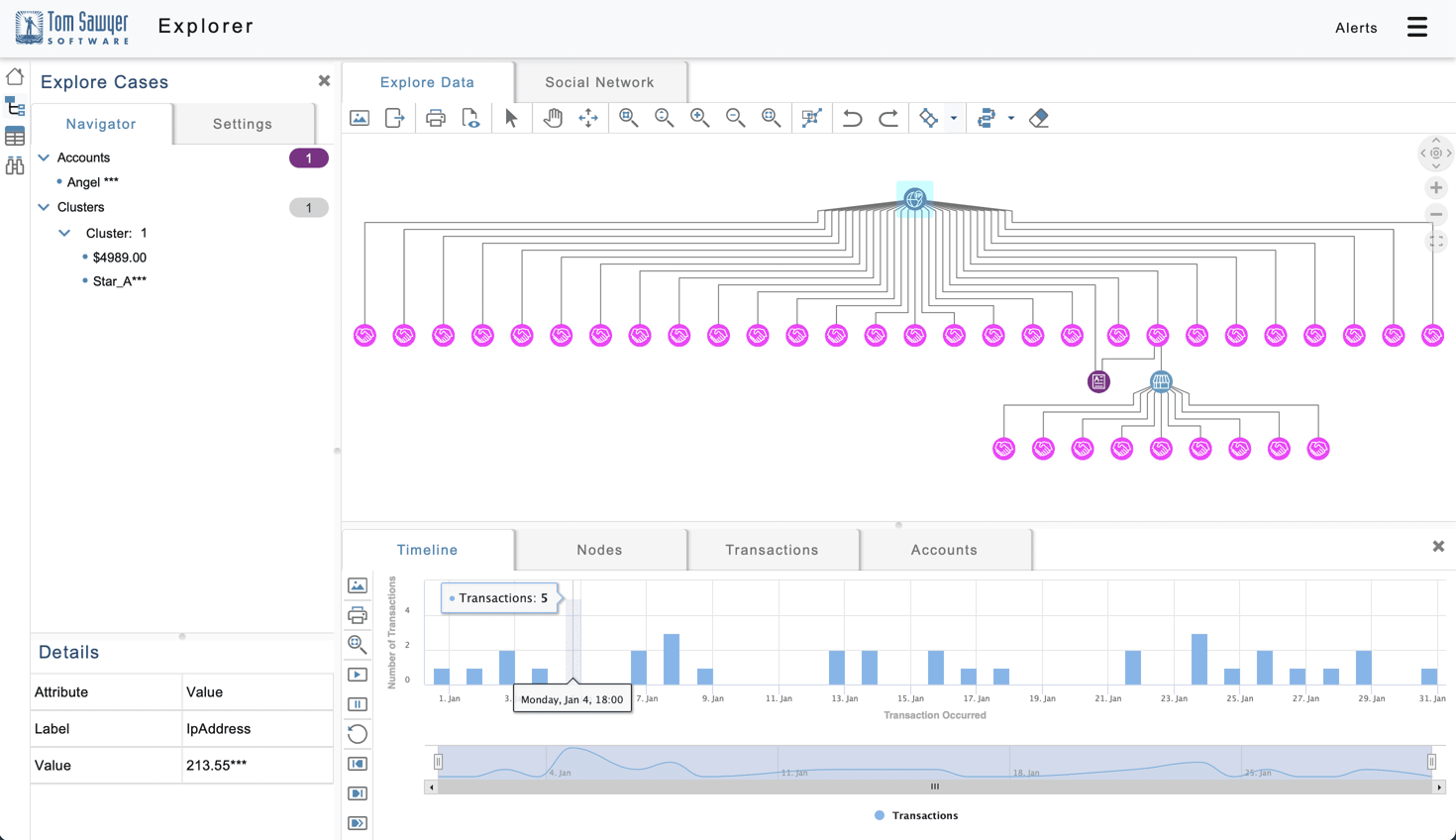The width and height of the screenshot is (1456, 840).
Task: Open the layout options dropdown next to the diamond icon
Action: [953, 118]
